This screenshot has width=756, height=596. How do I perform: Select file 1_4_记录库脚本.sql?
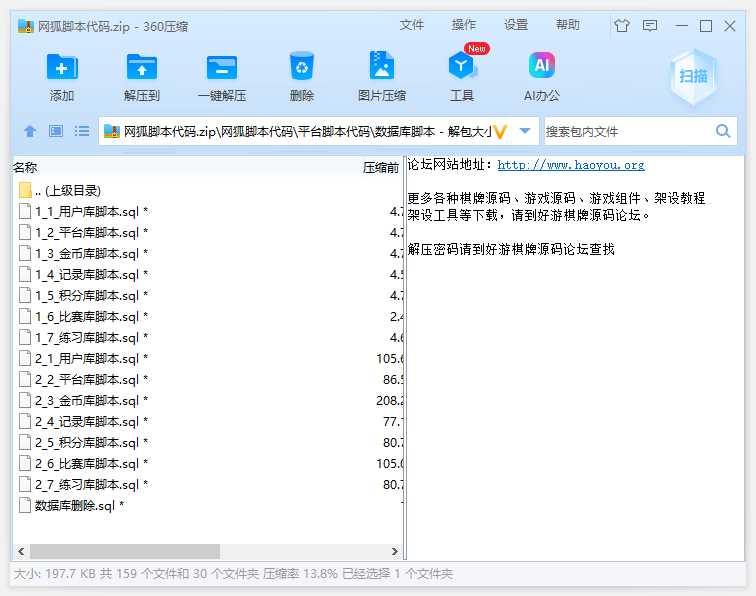tap(208, 274)
